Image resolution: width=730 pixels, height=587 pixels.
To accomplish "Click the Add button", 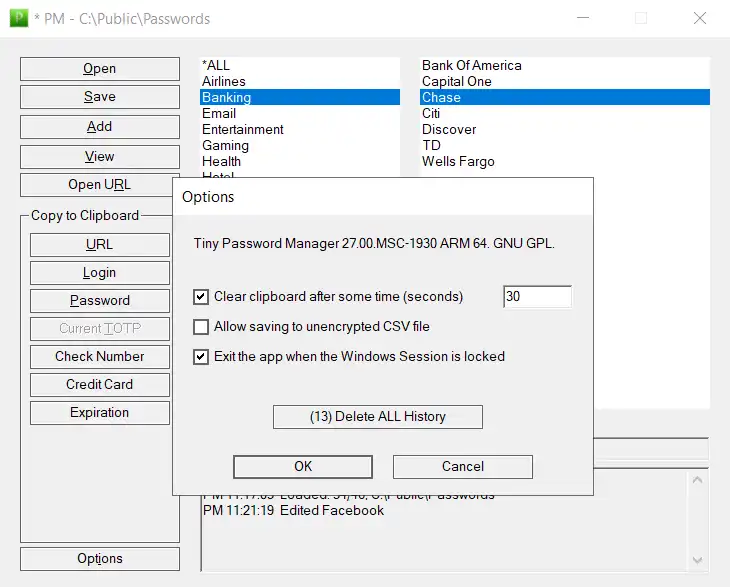I will [x=100, y=127].
